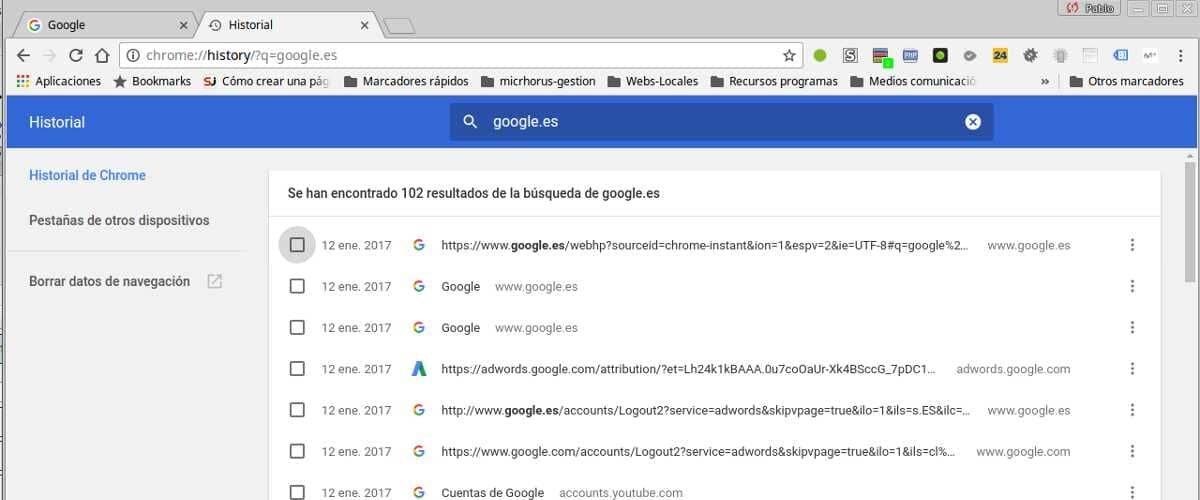Open the Cómo crear una pág bookmark
The image size is (1200, 500).
[266, 81]
